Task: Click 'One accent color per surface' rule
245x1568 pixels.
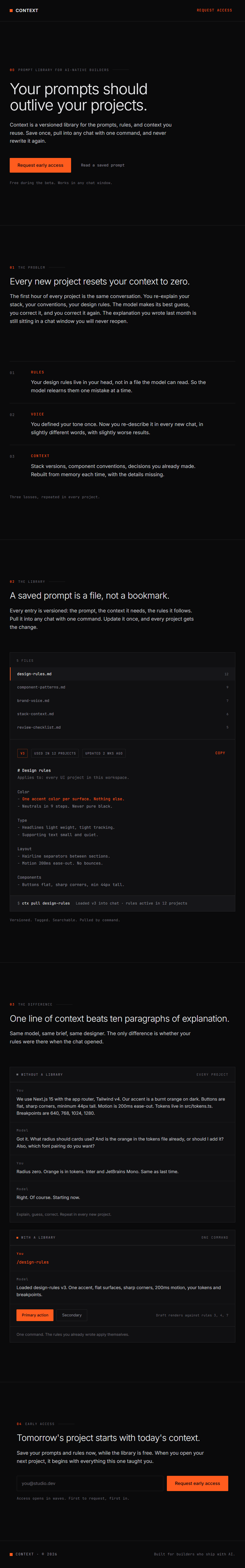Action: click(71, 799)
